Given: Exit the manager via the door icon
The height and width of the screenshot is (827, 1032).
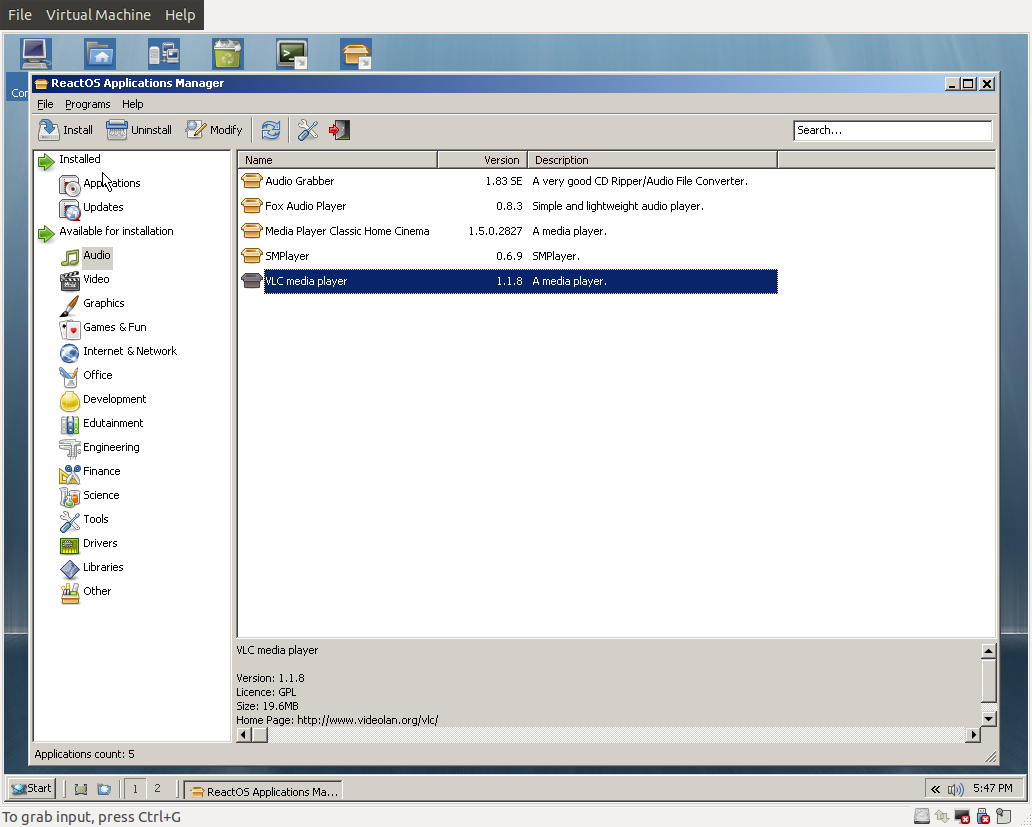Looking at the screenshot, I should click(338, 129).
